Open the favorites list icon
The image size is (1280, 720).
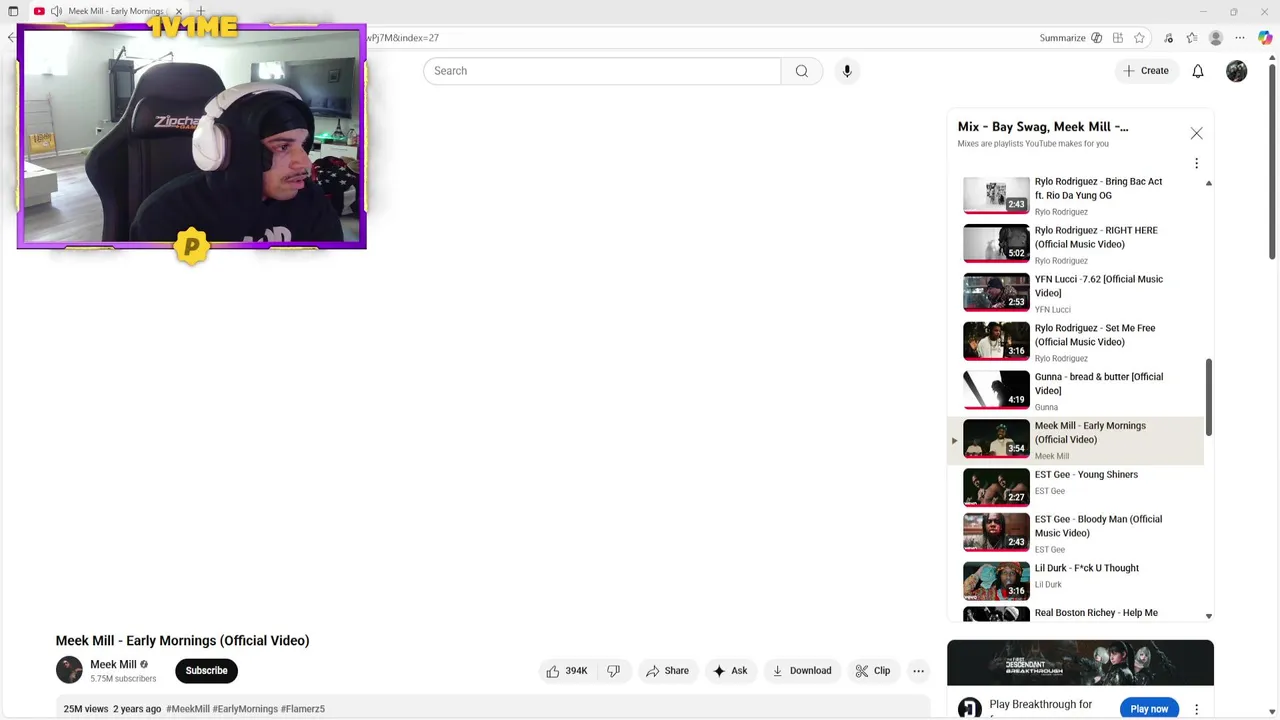[1192, 38]
